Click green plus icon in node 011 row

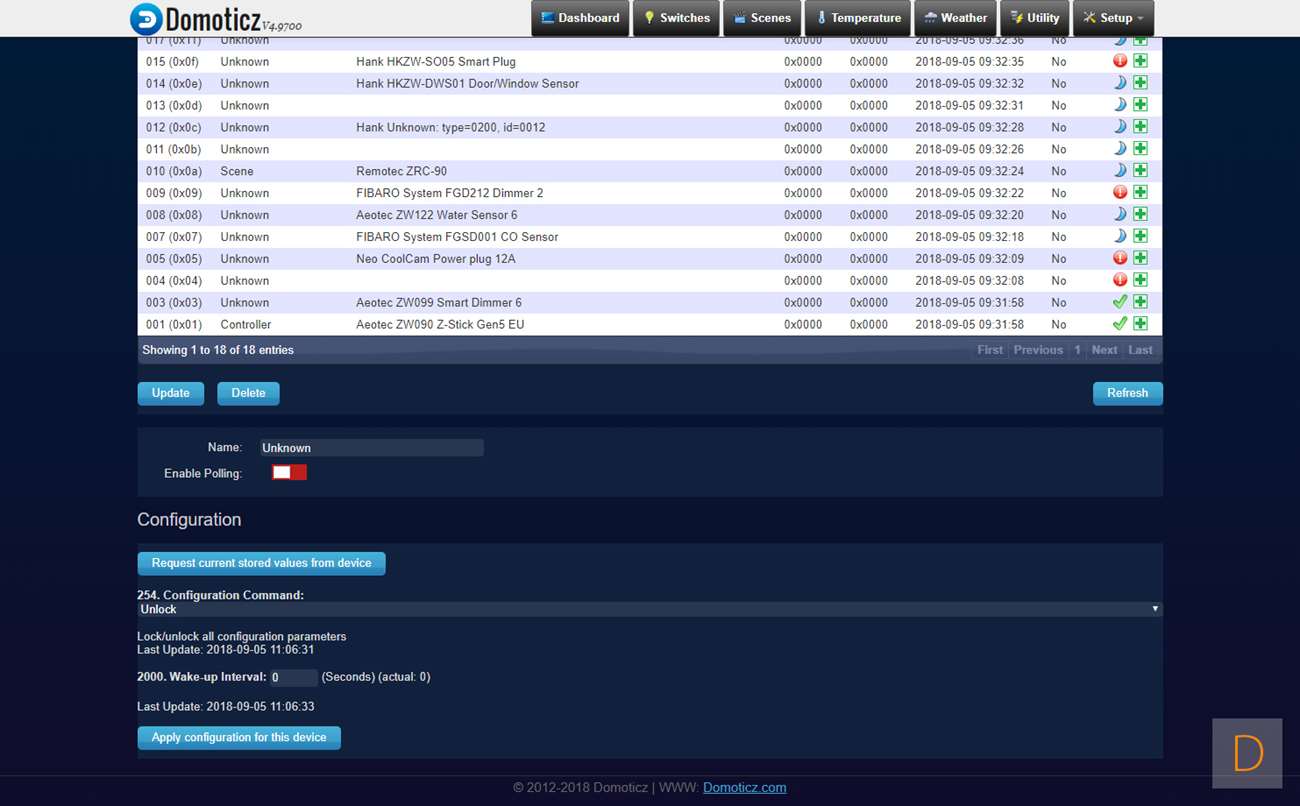(1140, 149)
